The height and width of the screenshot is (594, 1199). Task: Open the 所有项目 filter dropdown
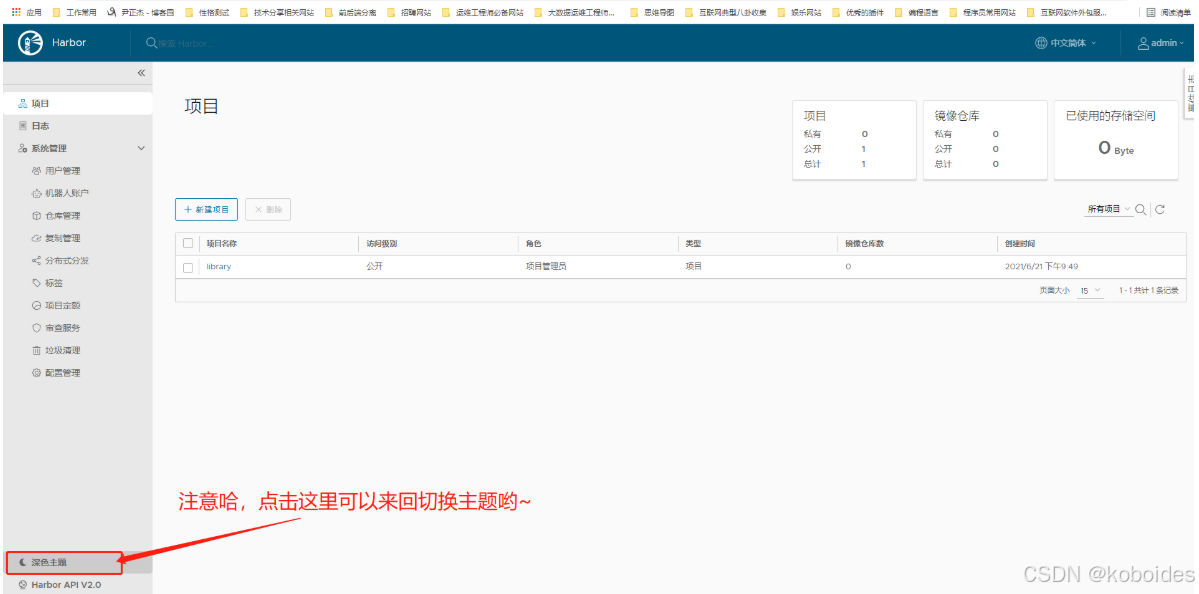[x=1109, y=209]
